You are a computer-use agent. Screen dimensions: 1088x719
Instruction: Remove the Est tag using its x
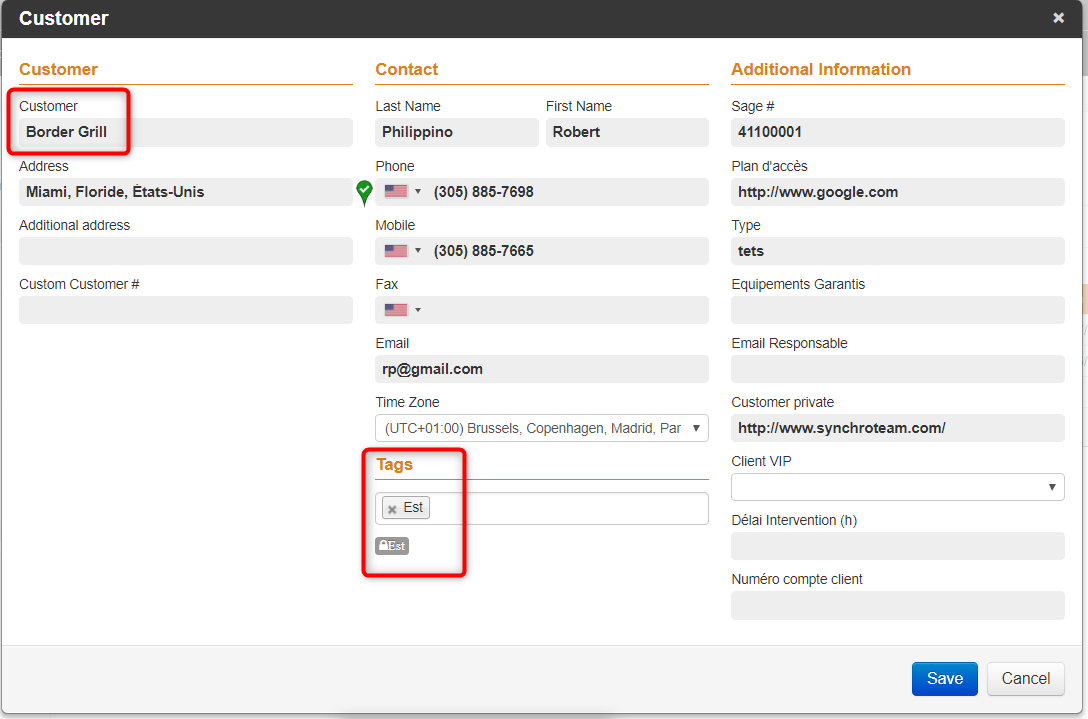pyautogui.click(x=392, y=509)
